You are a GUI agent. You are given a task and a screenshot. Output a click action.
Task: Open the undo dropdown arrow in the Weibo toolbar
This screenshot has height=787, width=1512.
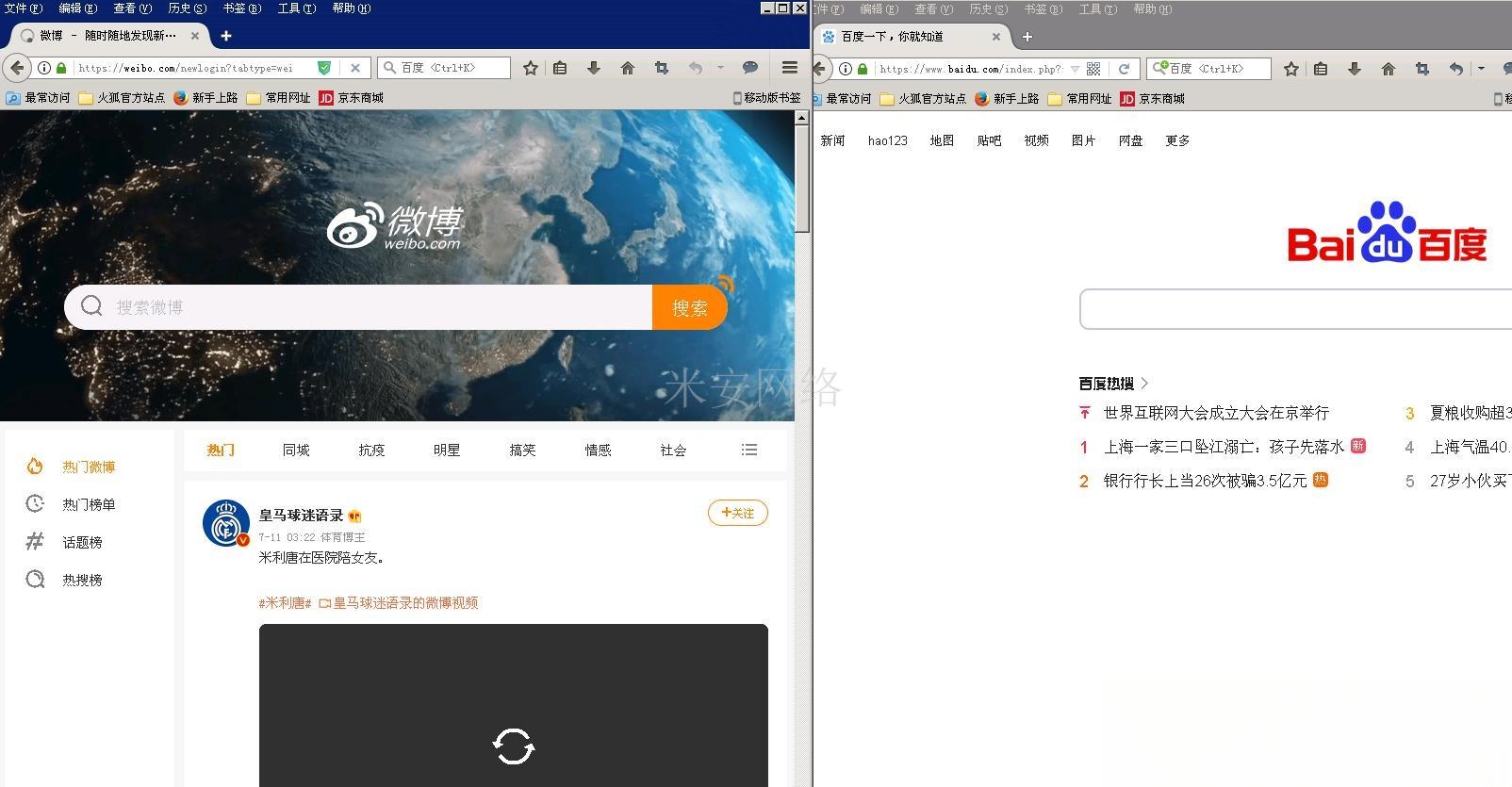(x=720, y=68)
